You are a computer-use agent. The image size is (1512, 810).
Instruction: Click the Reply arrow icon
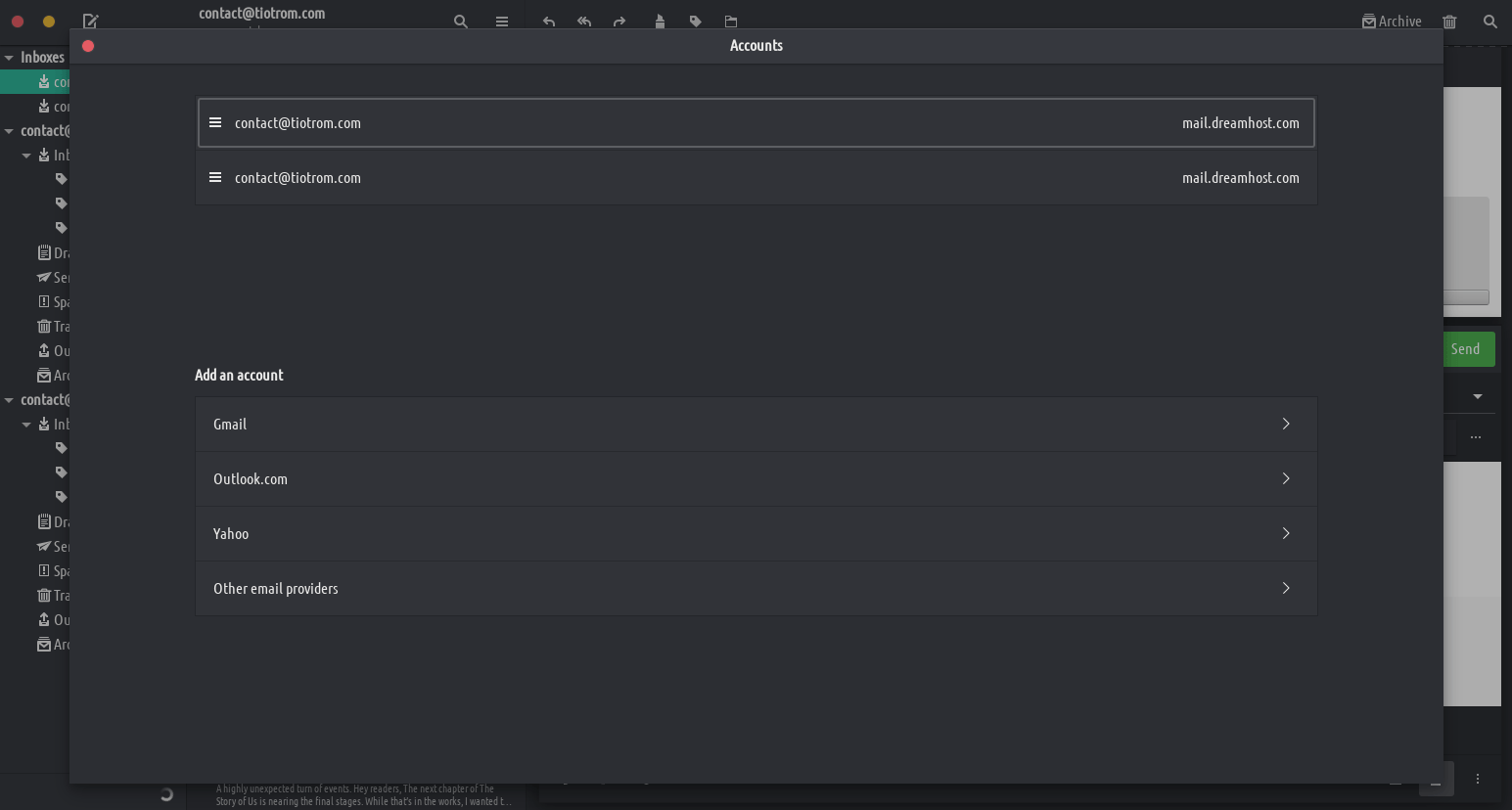[x=549, y=22]
